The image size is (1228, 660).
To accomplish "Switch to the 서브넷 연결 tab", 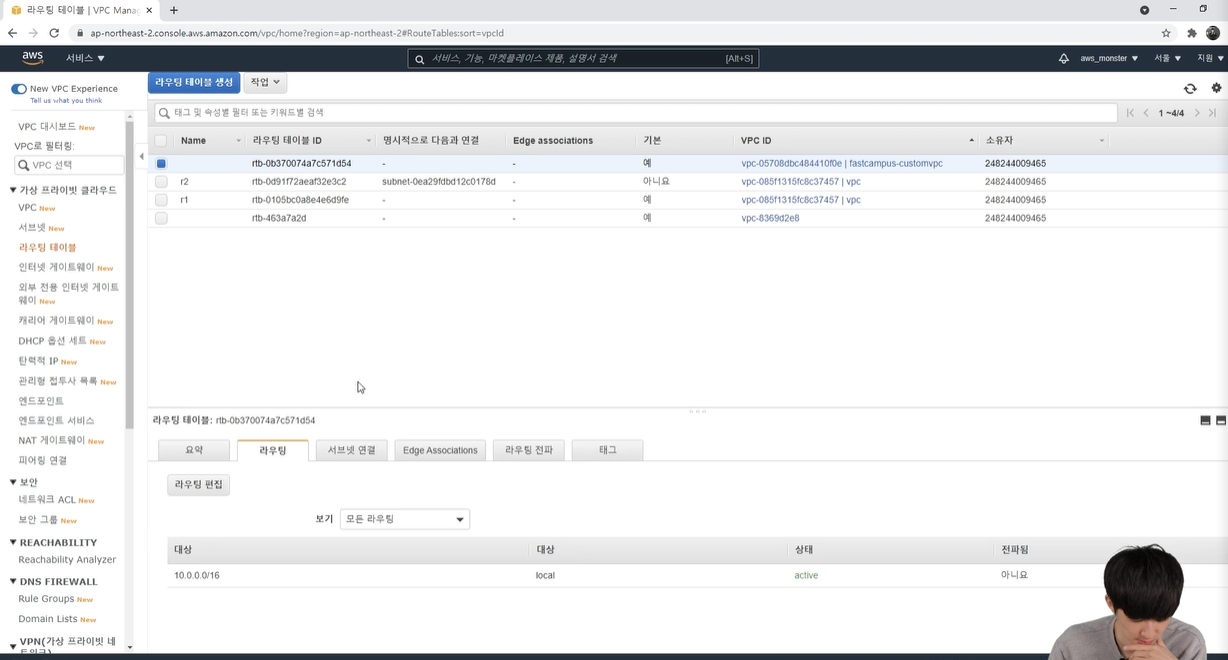I will pyautogui.click(x=352, y=450).
